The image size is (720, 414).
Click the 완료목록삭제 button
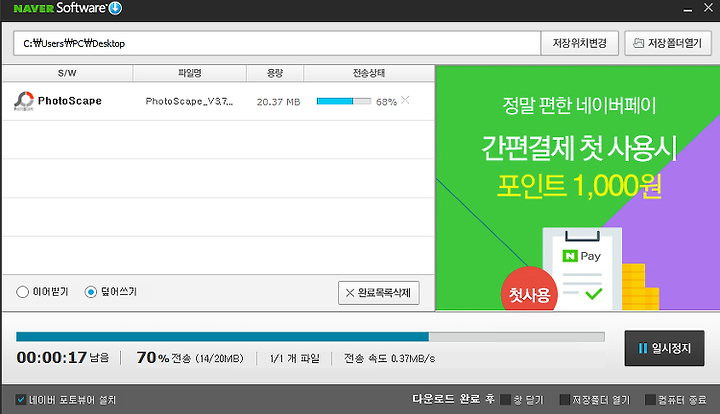(x=379, y=293)
